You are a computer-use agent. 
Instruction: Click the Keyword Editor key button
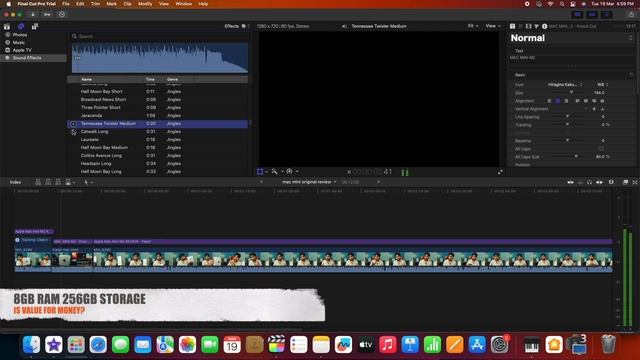[x=47, y=14]
